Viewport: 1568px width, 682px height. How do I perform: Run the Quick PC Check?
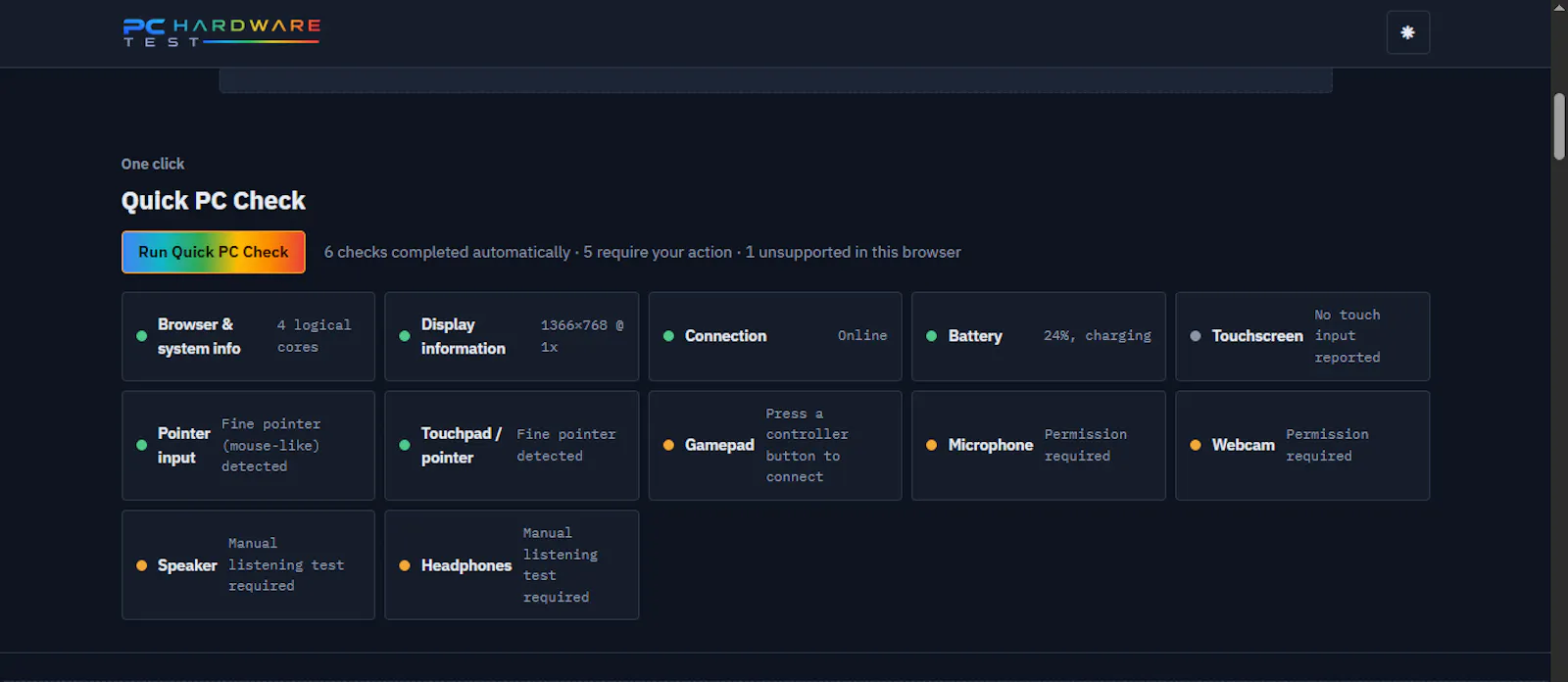(214, 252)
